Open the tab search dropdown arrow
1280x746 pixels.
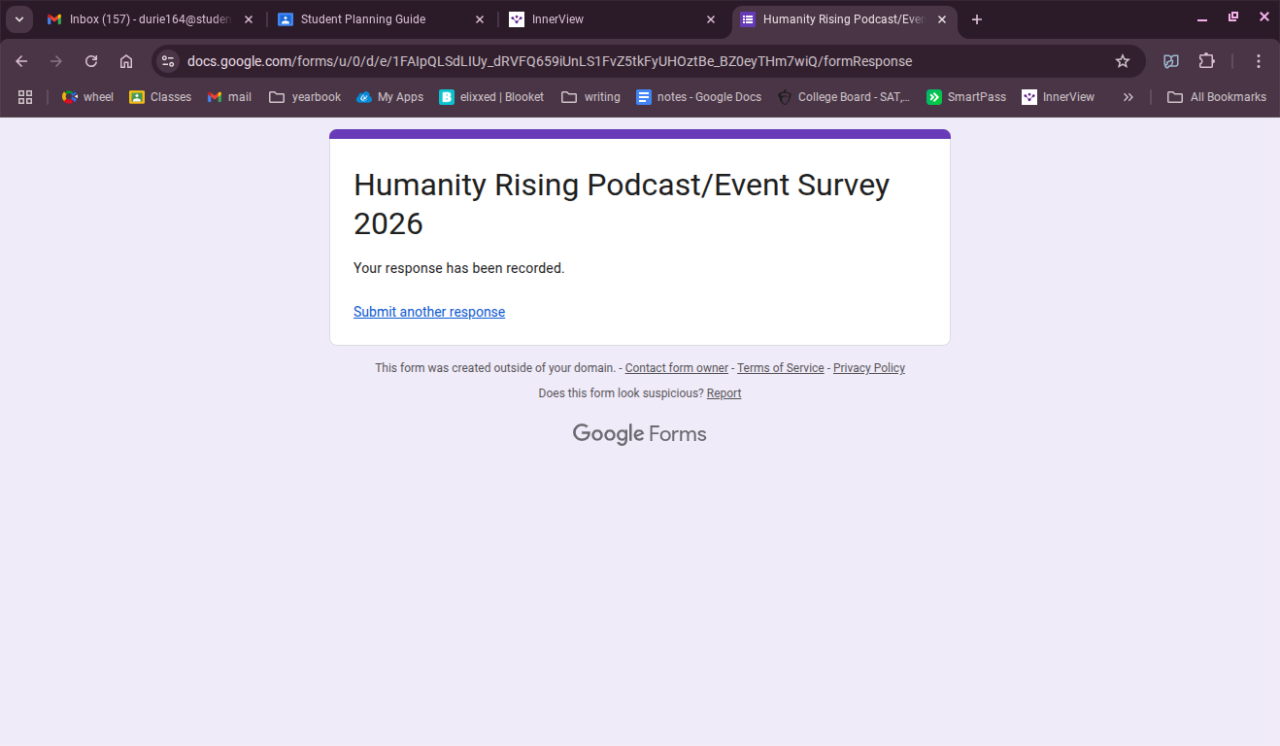tap(19, 19)
